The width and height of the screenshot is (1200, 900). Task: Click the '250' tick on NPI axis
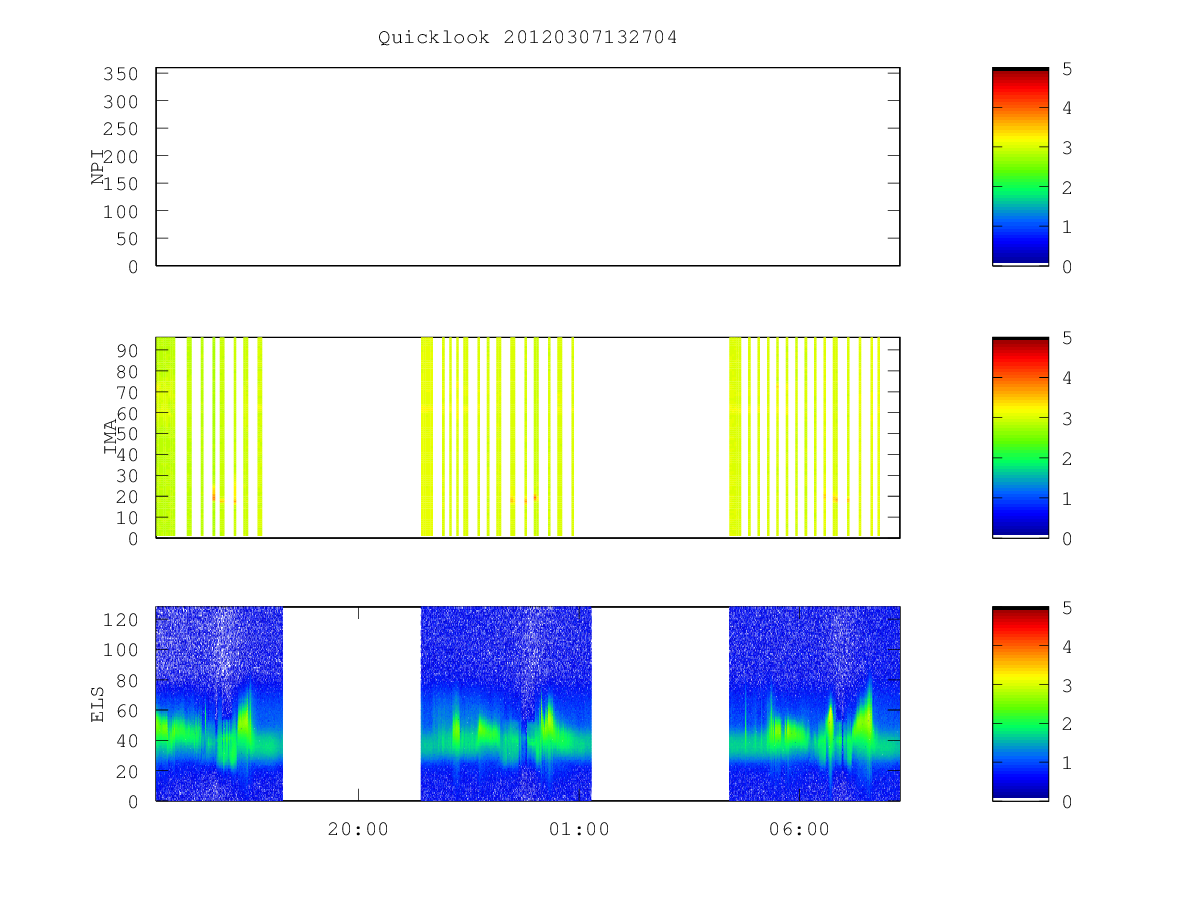(x=120, y=129)
